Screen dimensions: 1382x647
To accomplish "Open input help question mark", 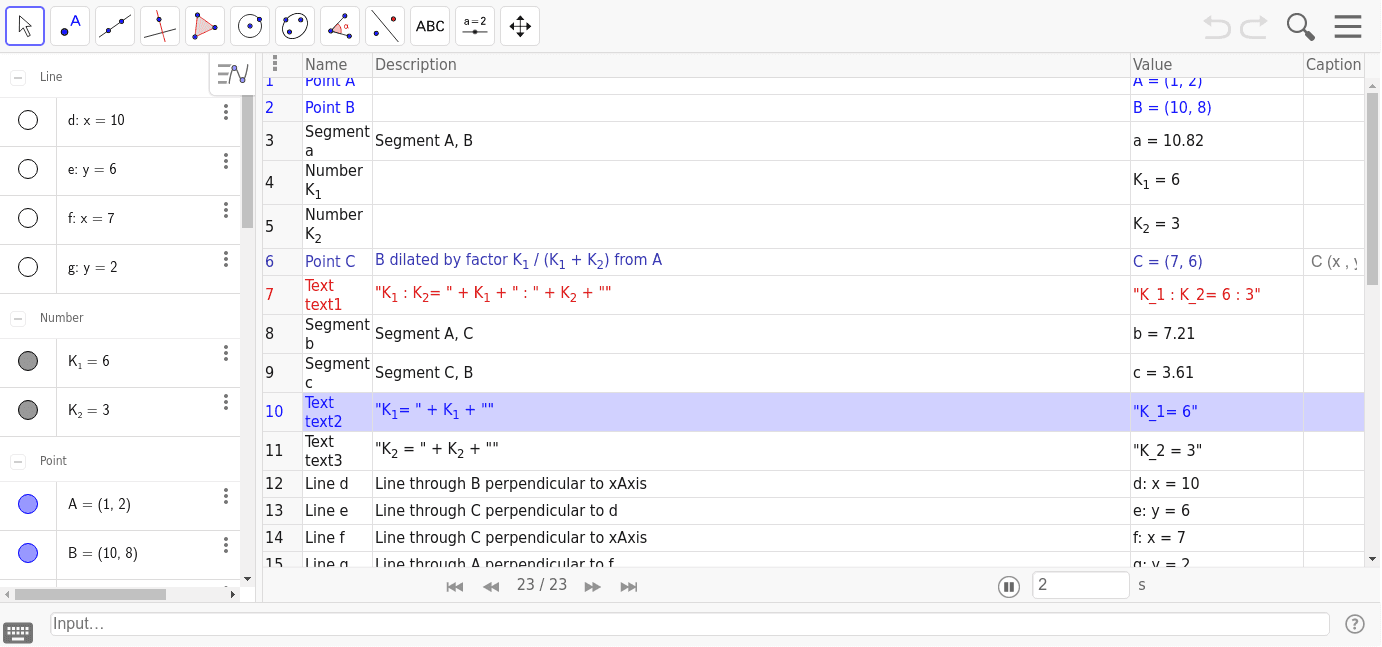I will pos(1355,624).
